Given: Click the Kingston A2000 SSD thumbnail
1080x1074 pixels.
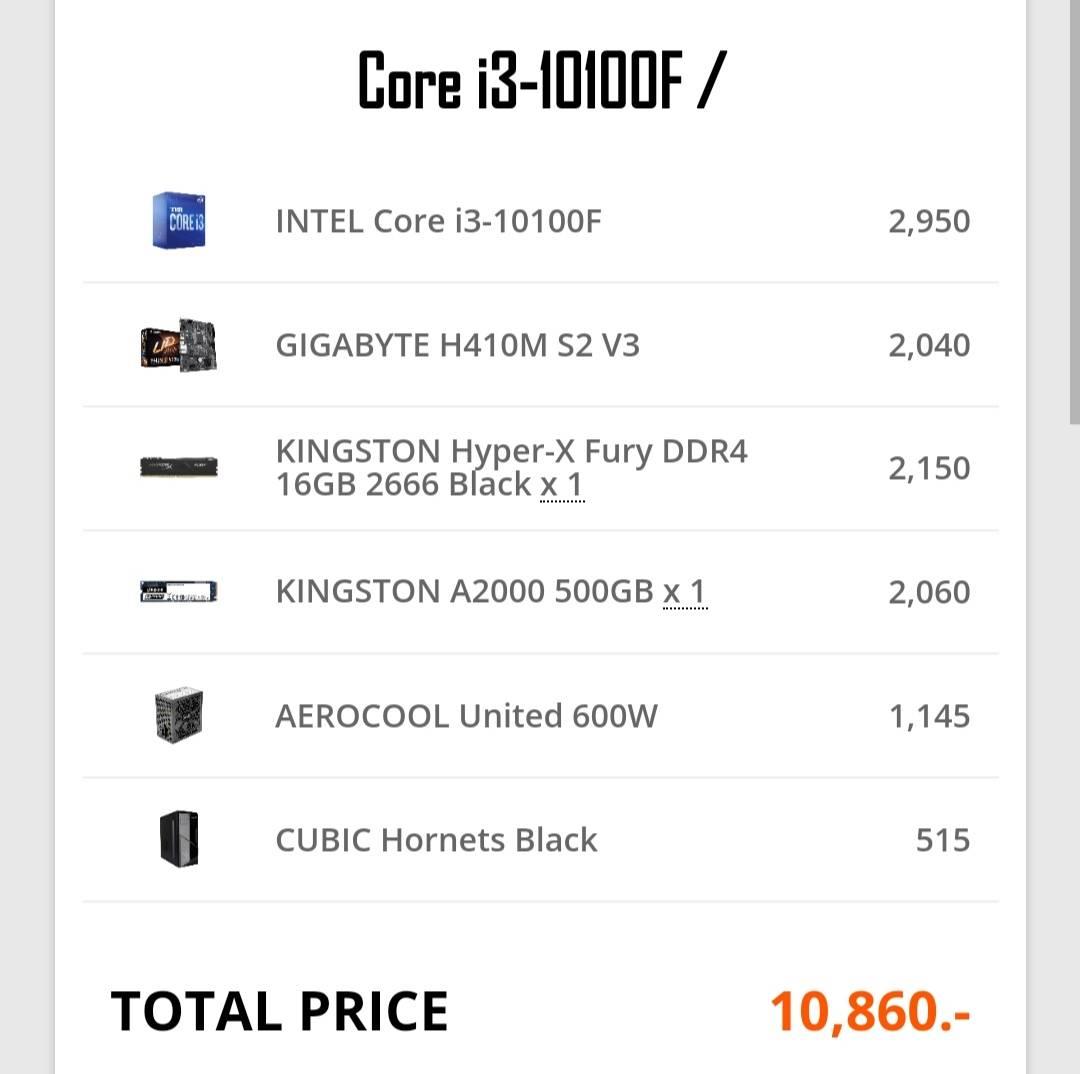Looking at the screenshot, I should pos(179,591).
